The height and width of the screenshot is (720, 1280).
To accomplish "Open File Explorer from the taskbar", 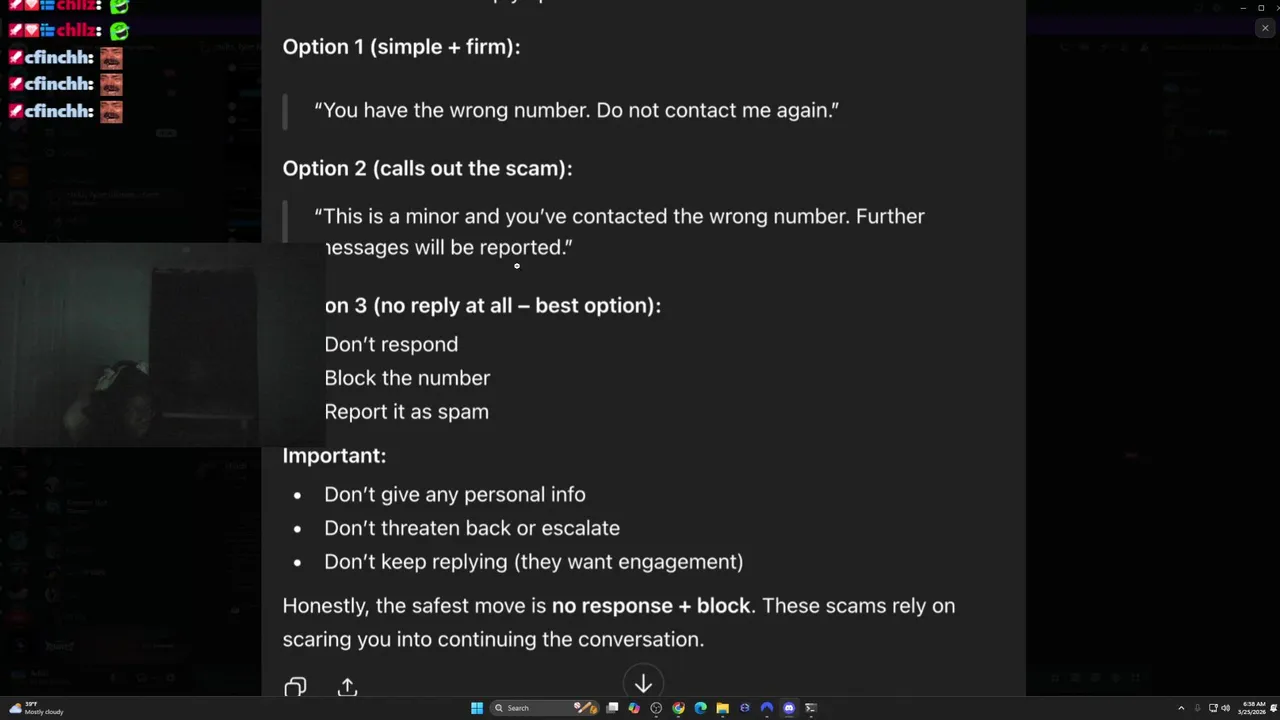I will 722,708.
